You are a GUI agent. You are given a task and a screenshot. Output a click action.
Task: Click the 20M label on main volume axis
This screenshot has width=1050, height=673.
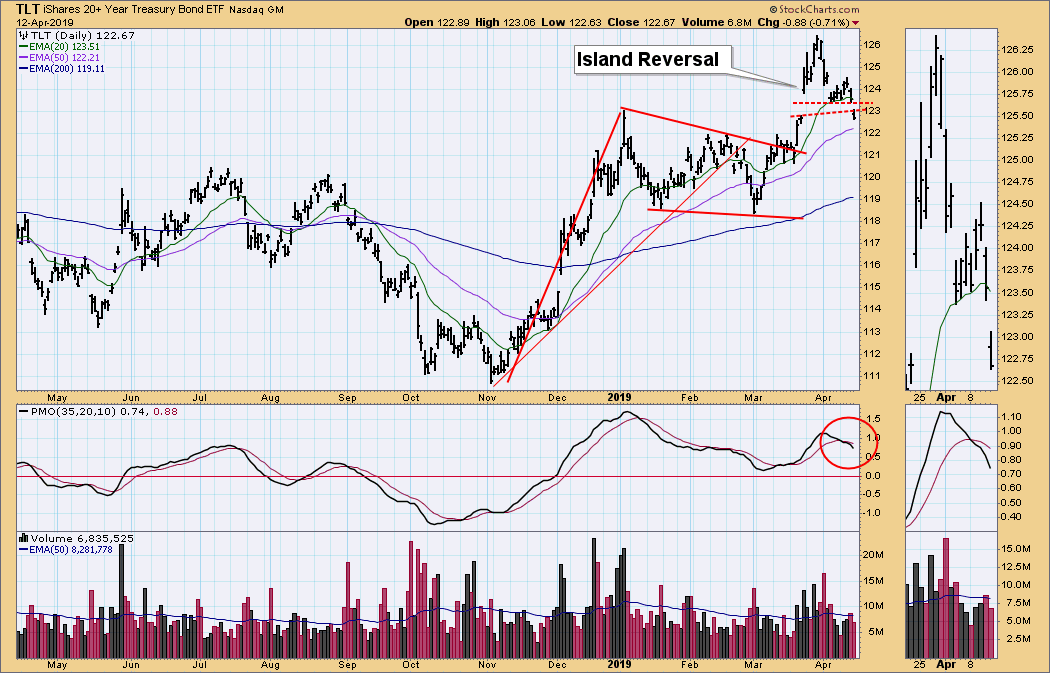click(x=873, y=554)
